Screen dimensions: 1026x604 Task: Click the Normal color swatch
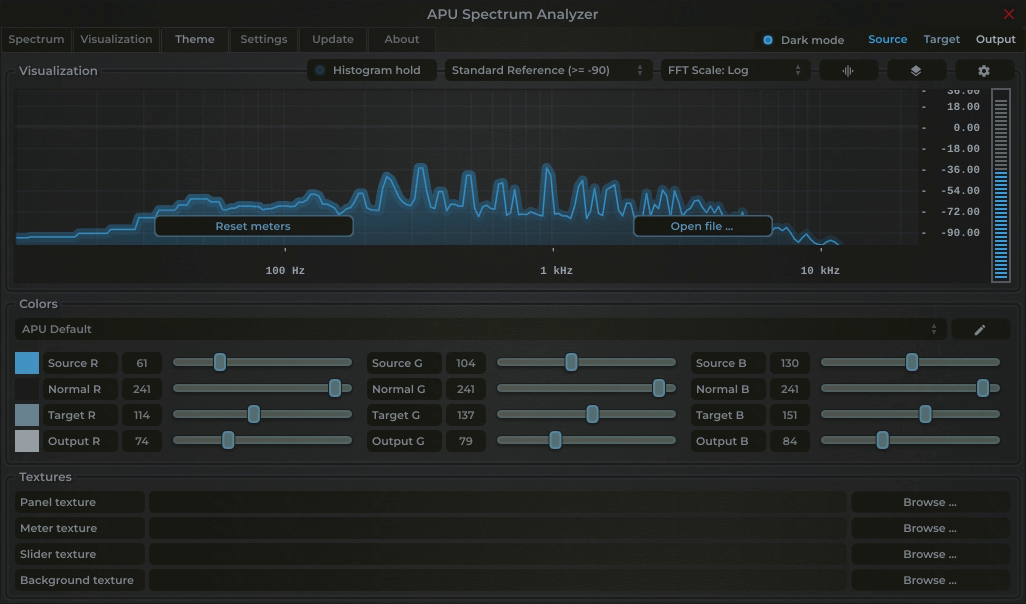[27, 389]
